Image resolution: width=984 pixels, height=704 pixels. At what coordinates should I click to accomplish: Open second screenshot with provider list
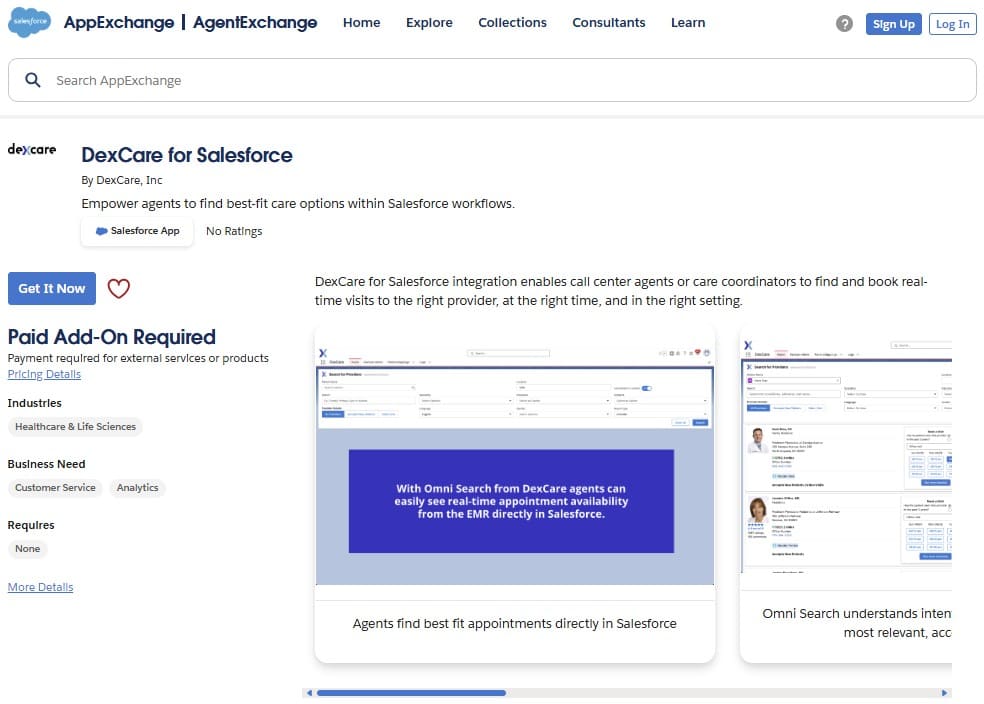846,458
